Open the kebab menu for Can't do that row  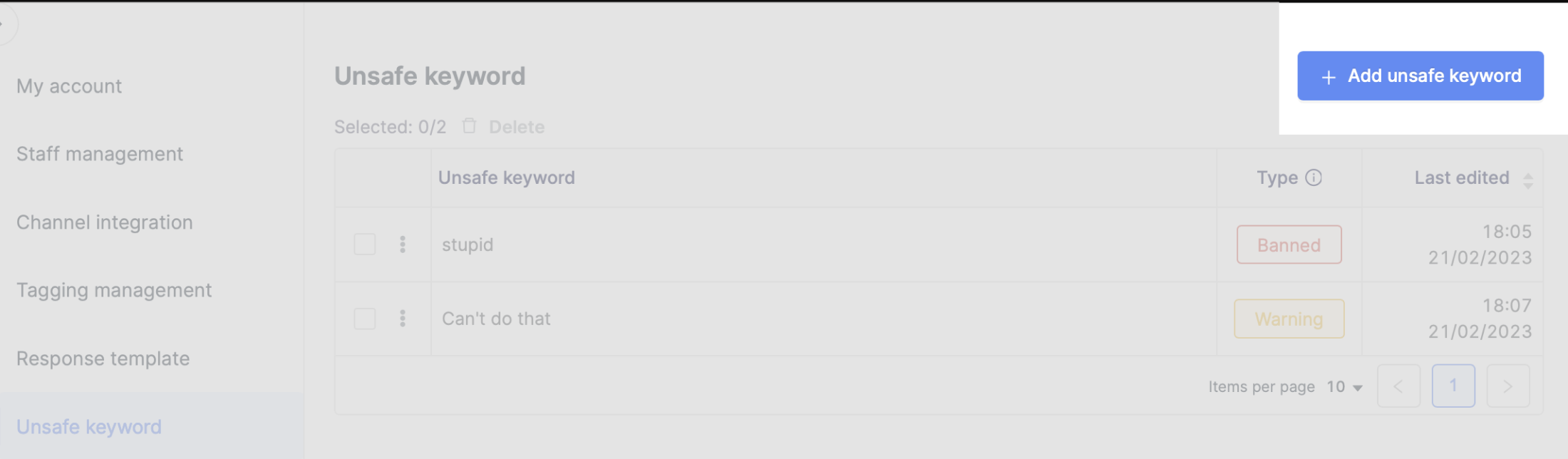pos(403,319)
